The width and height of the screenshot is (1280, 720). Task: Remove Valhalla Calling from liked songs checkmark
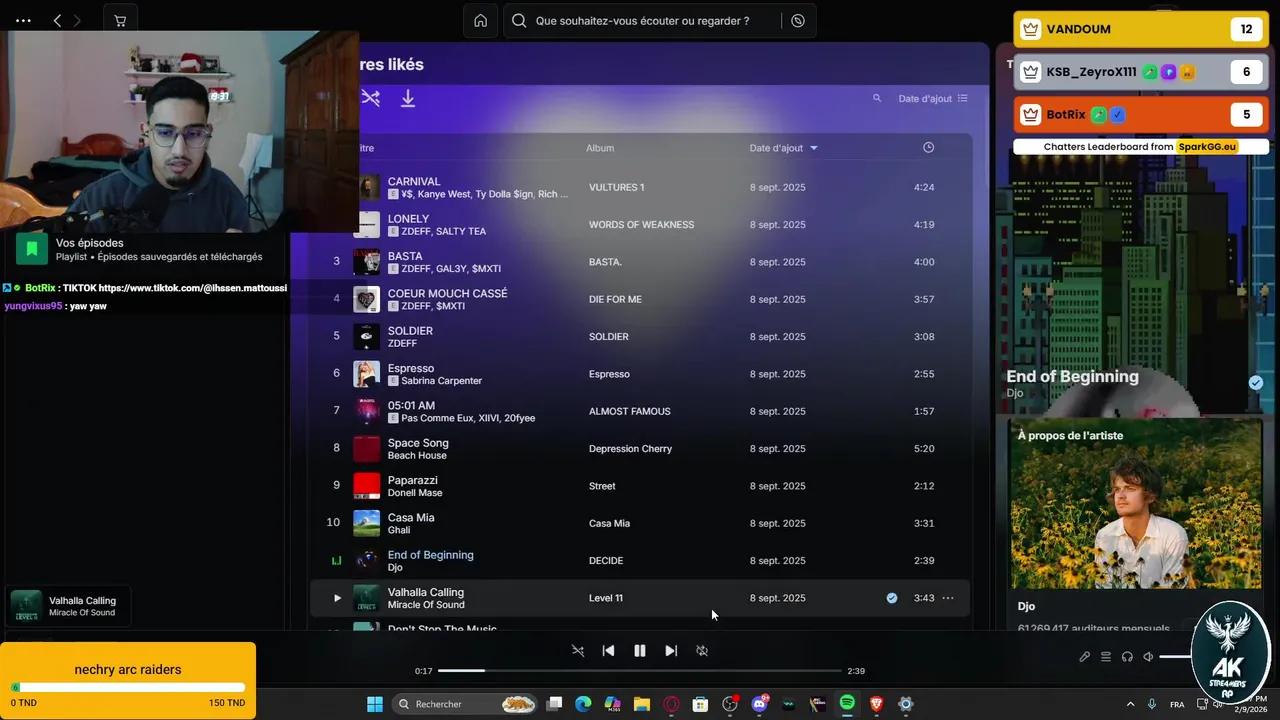892,598
